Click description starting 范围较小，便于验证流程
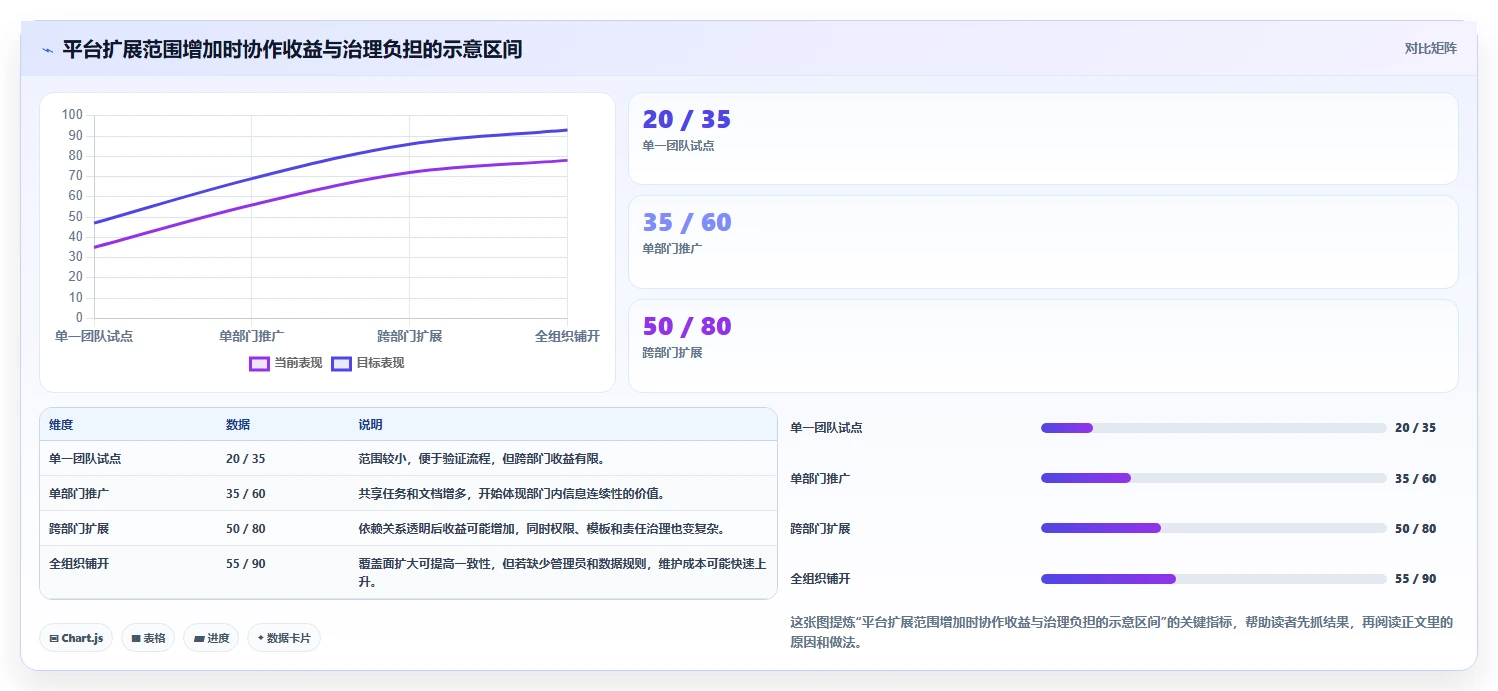 tap(482, 459)
